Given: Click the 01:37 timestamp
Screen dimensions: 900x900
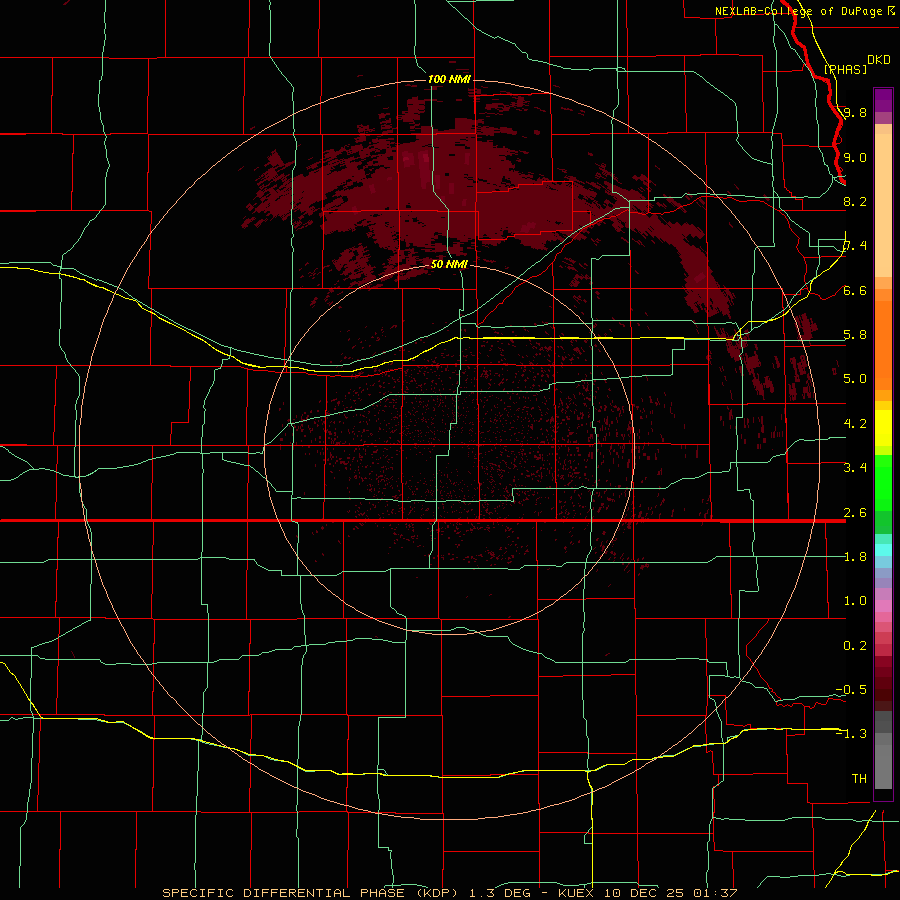Looking at the screenshot, I should [x=715, y=893].
